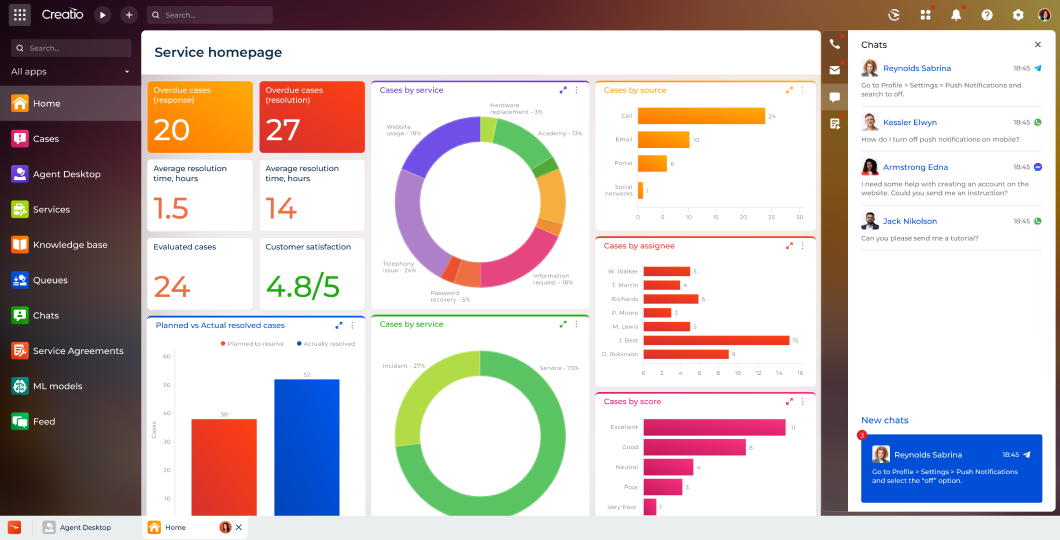1060x540 pixels.
Task: Open the new chat from Reynolds Sabrina
Action: point(951,468)
